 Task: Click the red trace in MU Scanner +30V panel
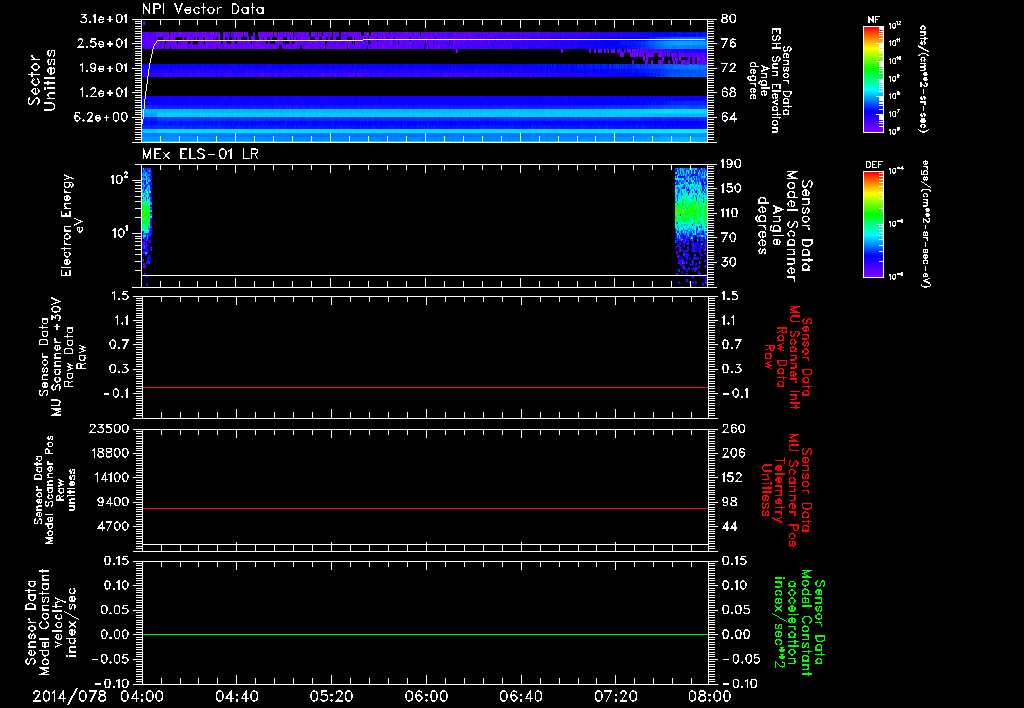point(425,387)
